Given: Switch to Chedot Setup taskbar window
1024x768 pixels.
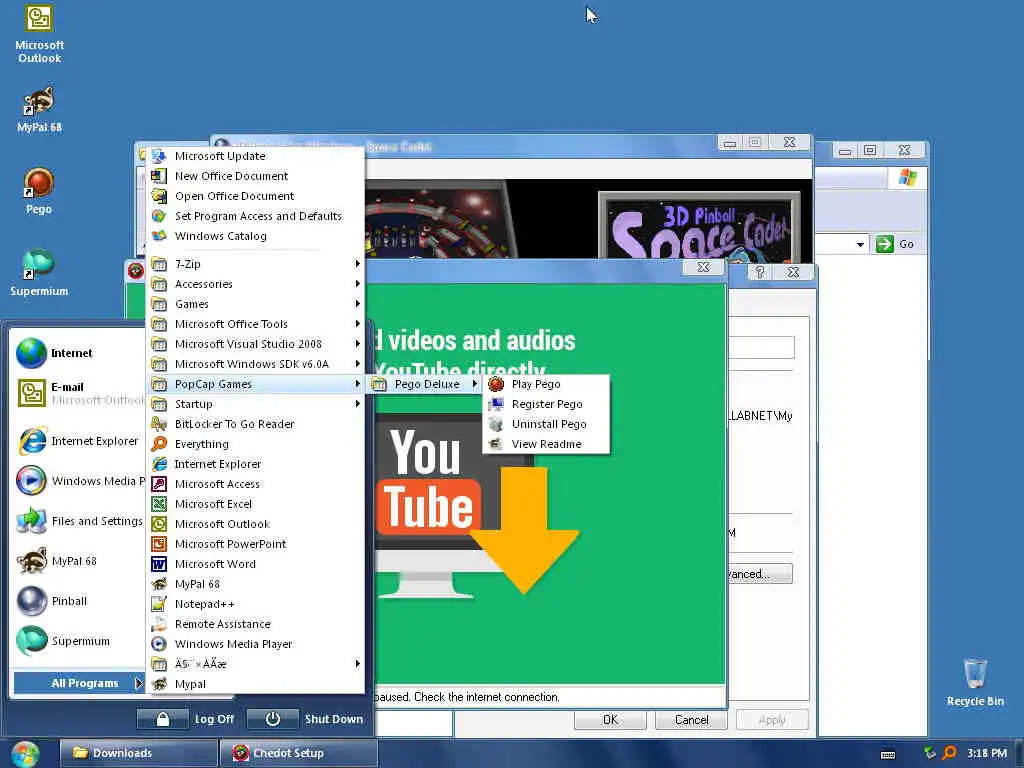Looking at the screenshot, I should tap(299, 753).
